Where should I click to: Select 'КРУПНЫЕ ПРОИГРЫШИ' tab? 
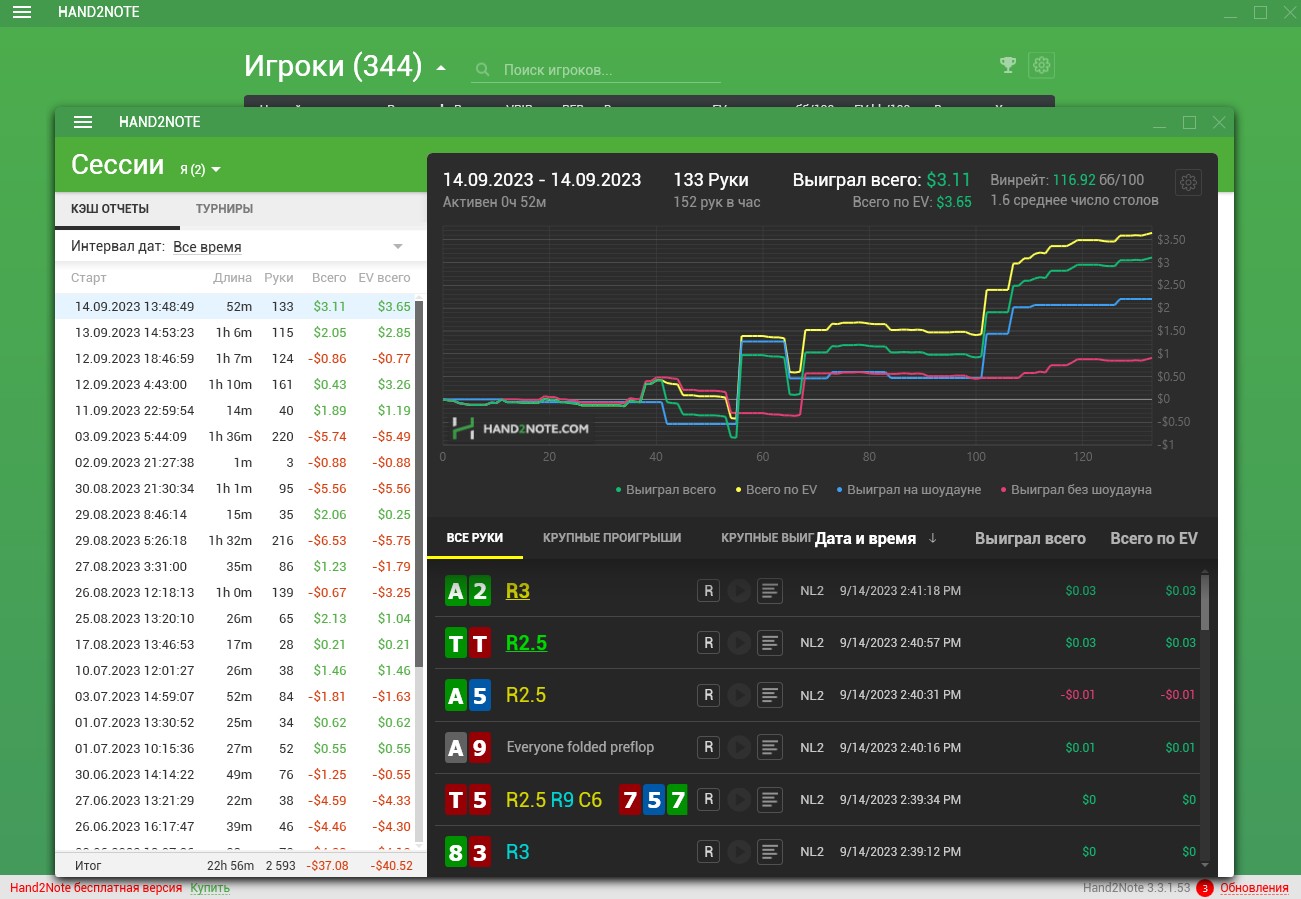(x=612, y=538)
